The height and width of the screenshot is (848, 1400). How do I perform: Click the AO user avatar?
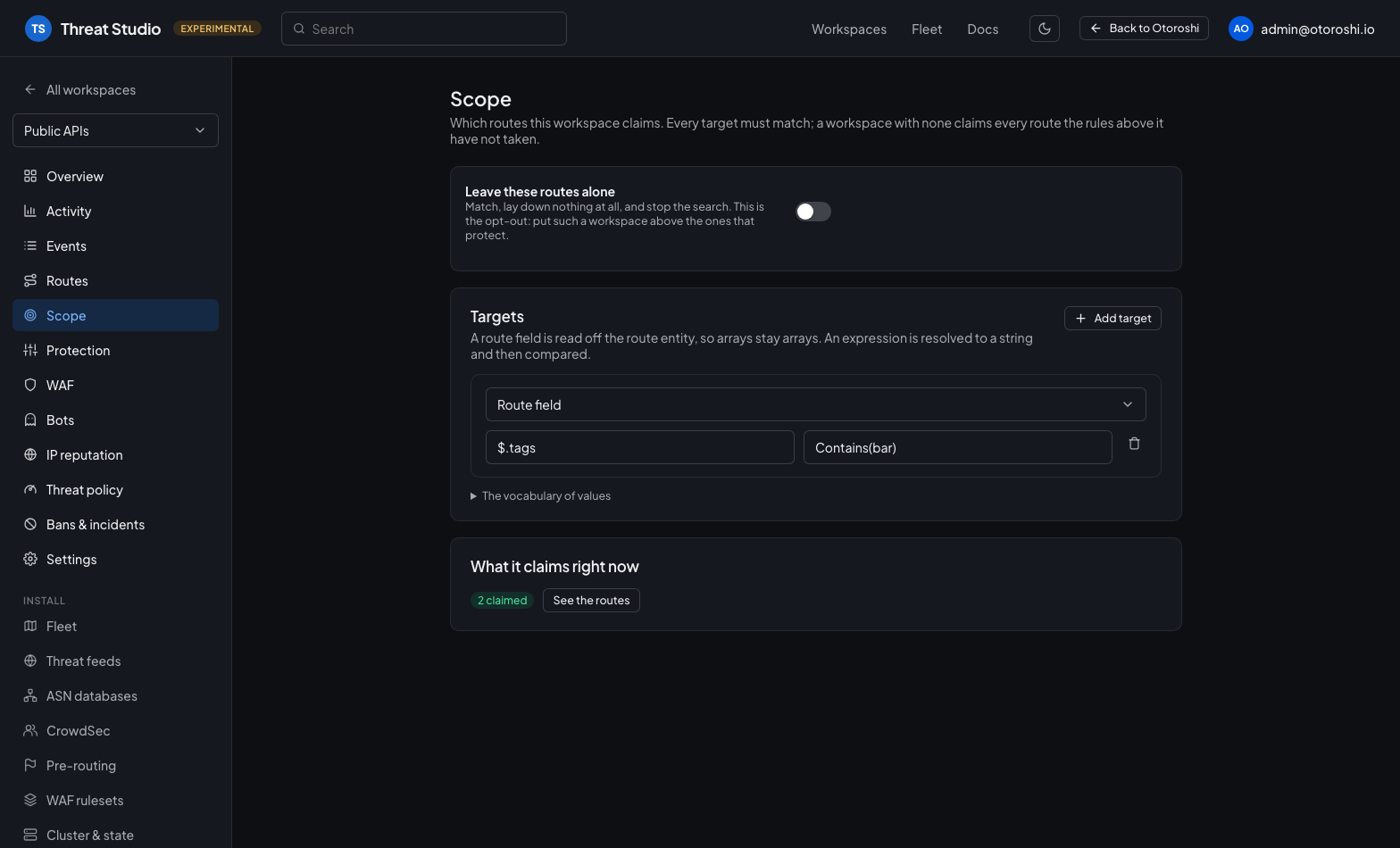pos(1241,29)
